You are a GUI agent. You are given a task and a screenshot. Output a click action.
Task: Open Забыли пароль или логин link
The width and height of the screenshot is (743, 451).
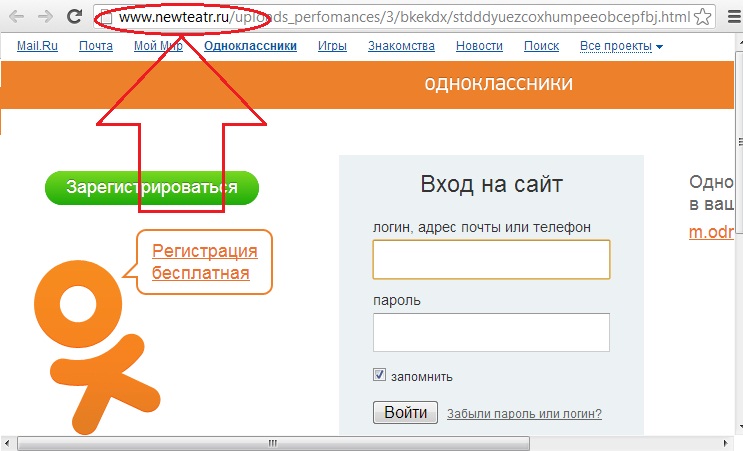click(x=524, y=414)
